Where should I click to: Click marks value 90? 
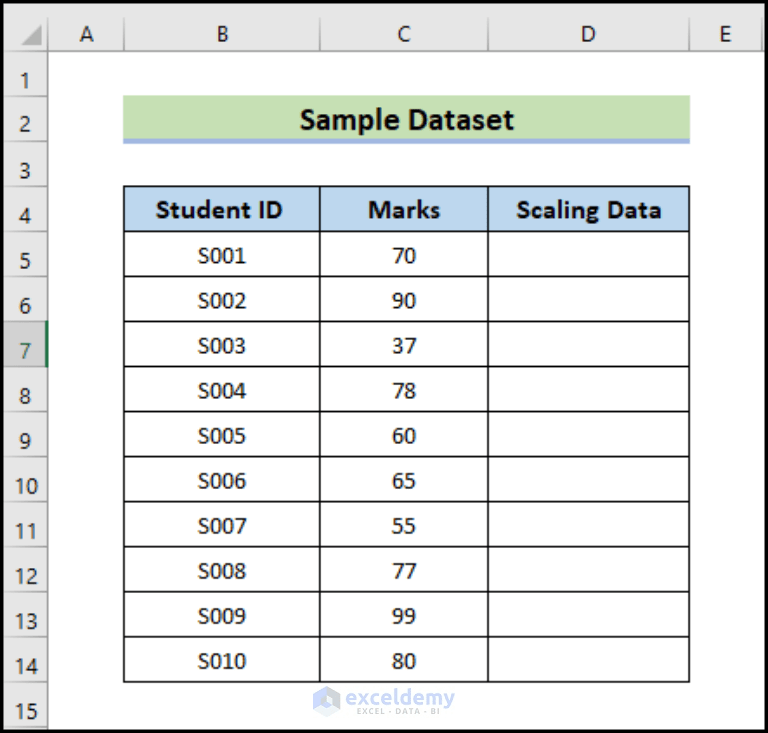(404, 299)
